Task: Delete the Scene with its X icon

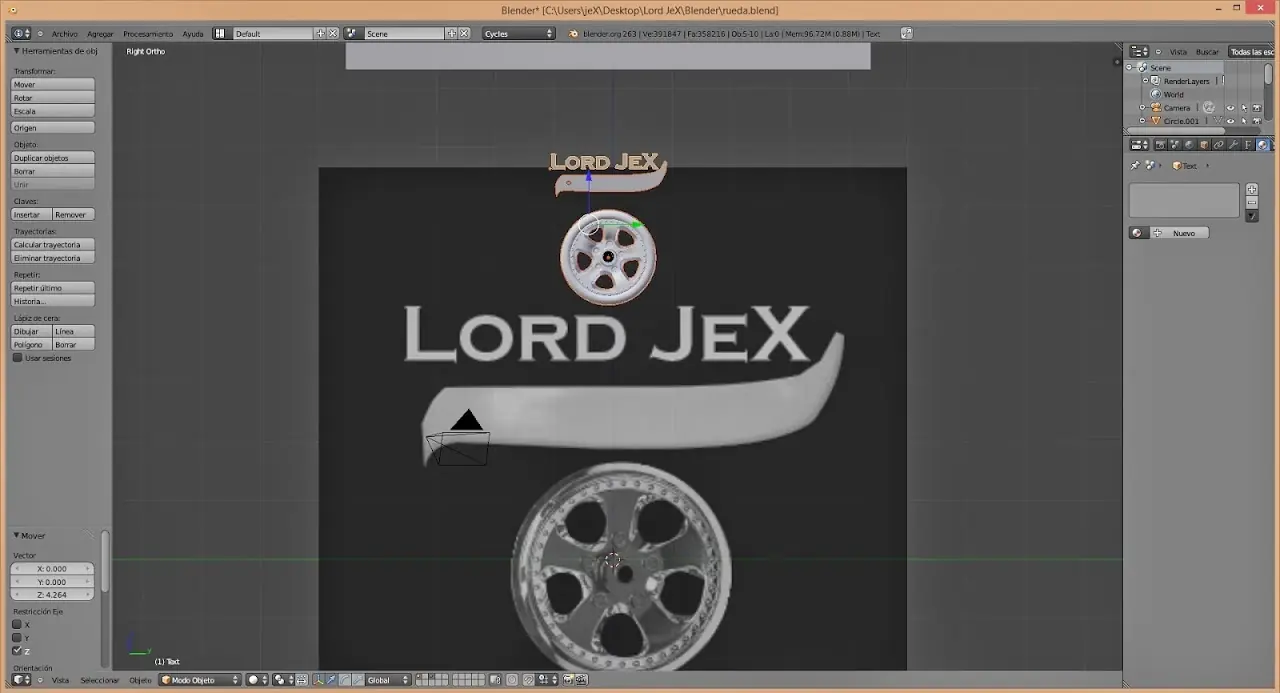Action: (x=464, y=33)
